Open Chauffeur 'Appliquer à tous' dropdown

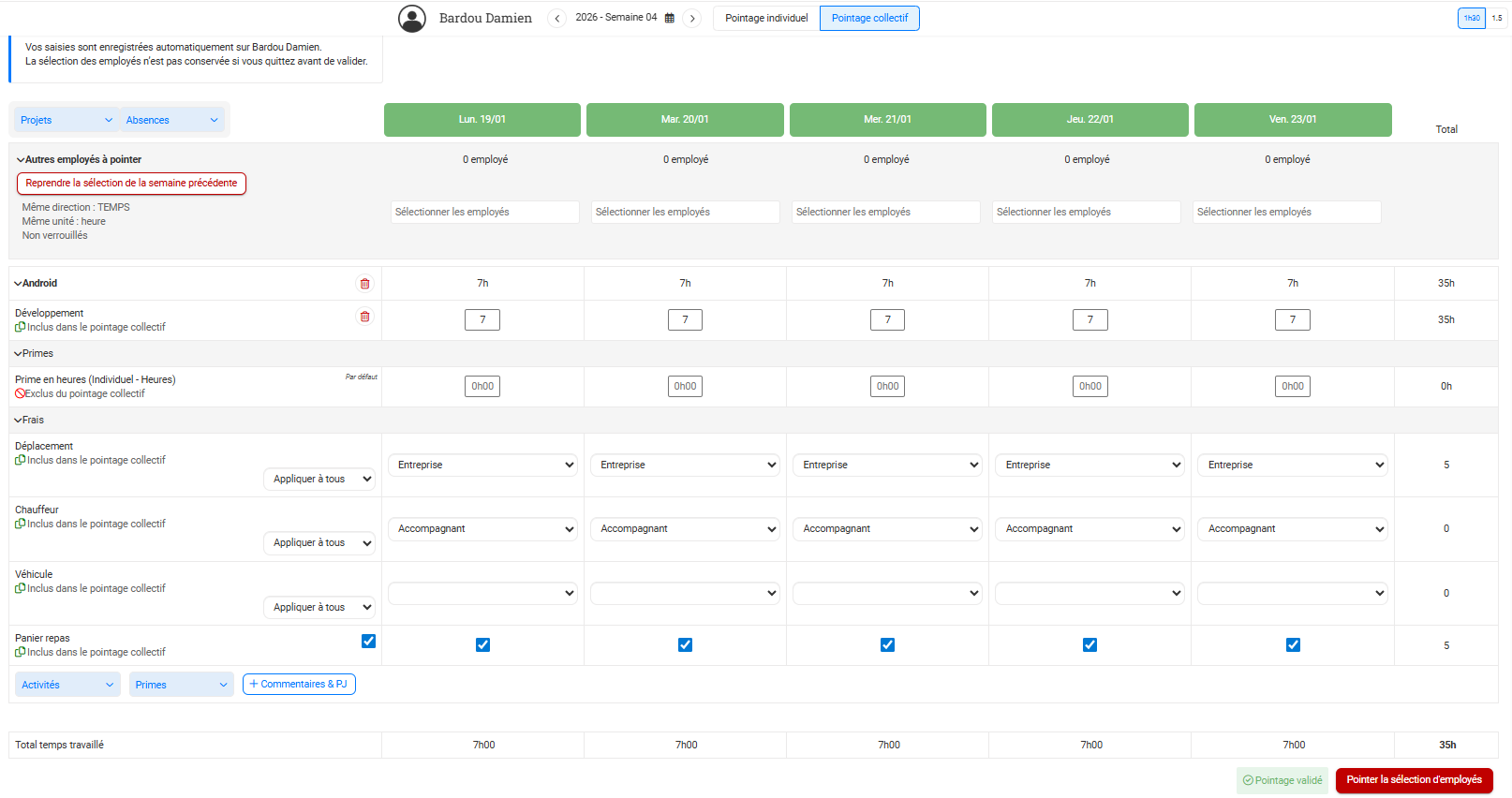(319, 543)
